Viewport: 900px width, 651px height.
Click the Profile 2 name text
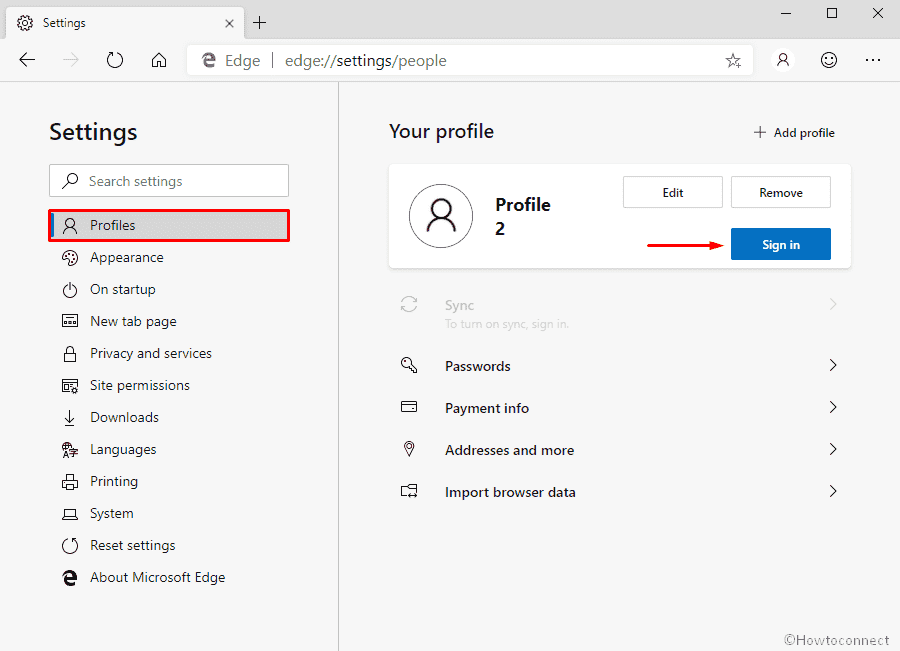[523, 216]
